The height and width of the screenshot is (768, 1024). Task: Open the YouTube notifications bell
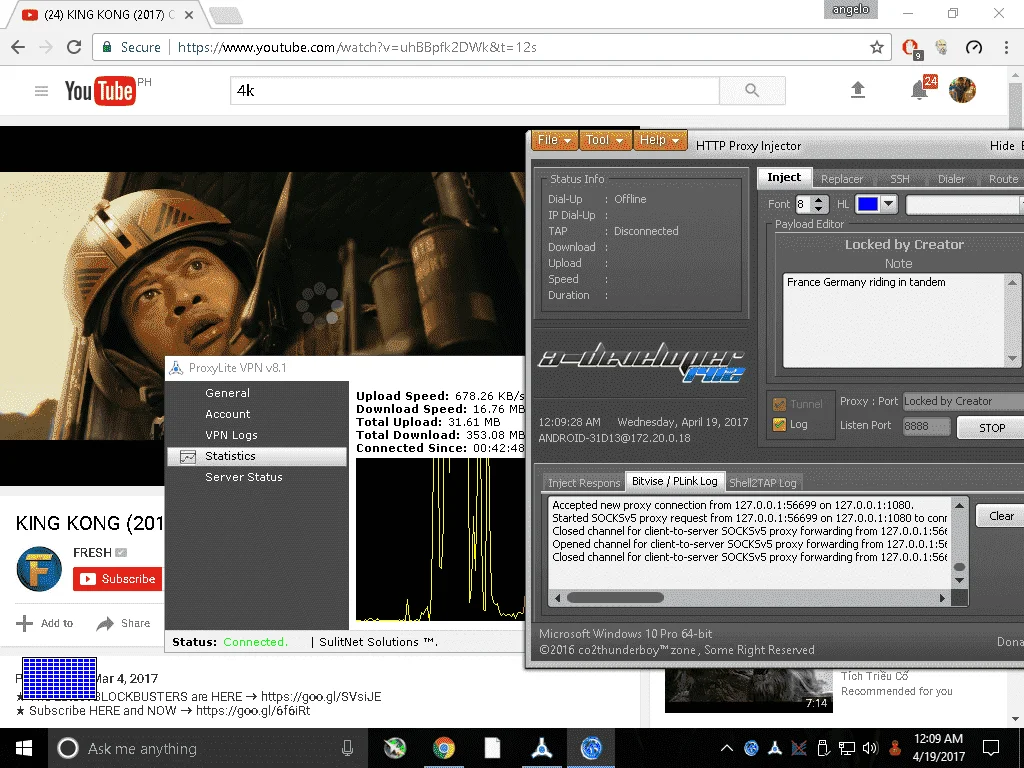click(x=920, y=90)
